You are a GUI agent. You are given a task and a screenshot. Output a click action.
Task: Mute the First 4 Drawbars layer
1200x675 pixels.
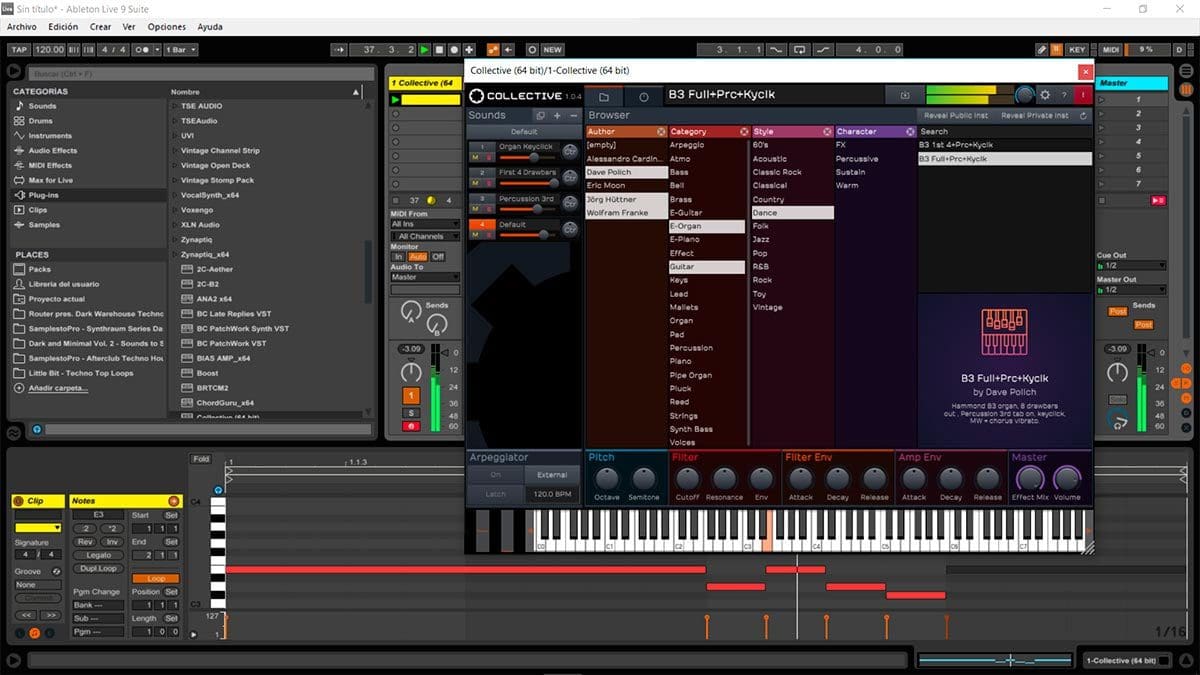coord(475,183)
